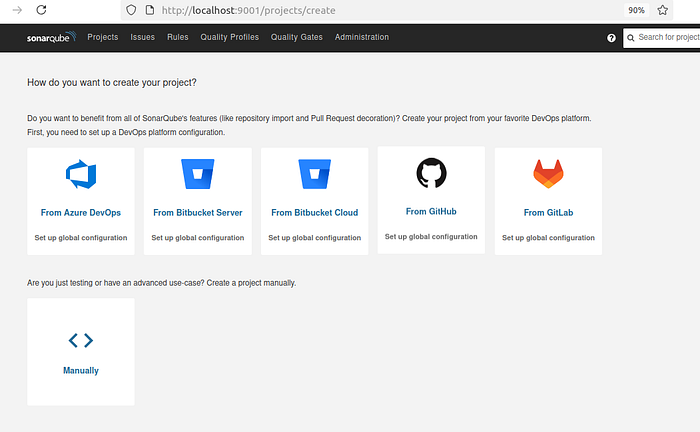Click the From GitHub link

(x=431, y=212)
